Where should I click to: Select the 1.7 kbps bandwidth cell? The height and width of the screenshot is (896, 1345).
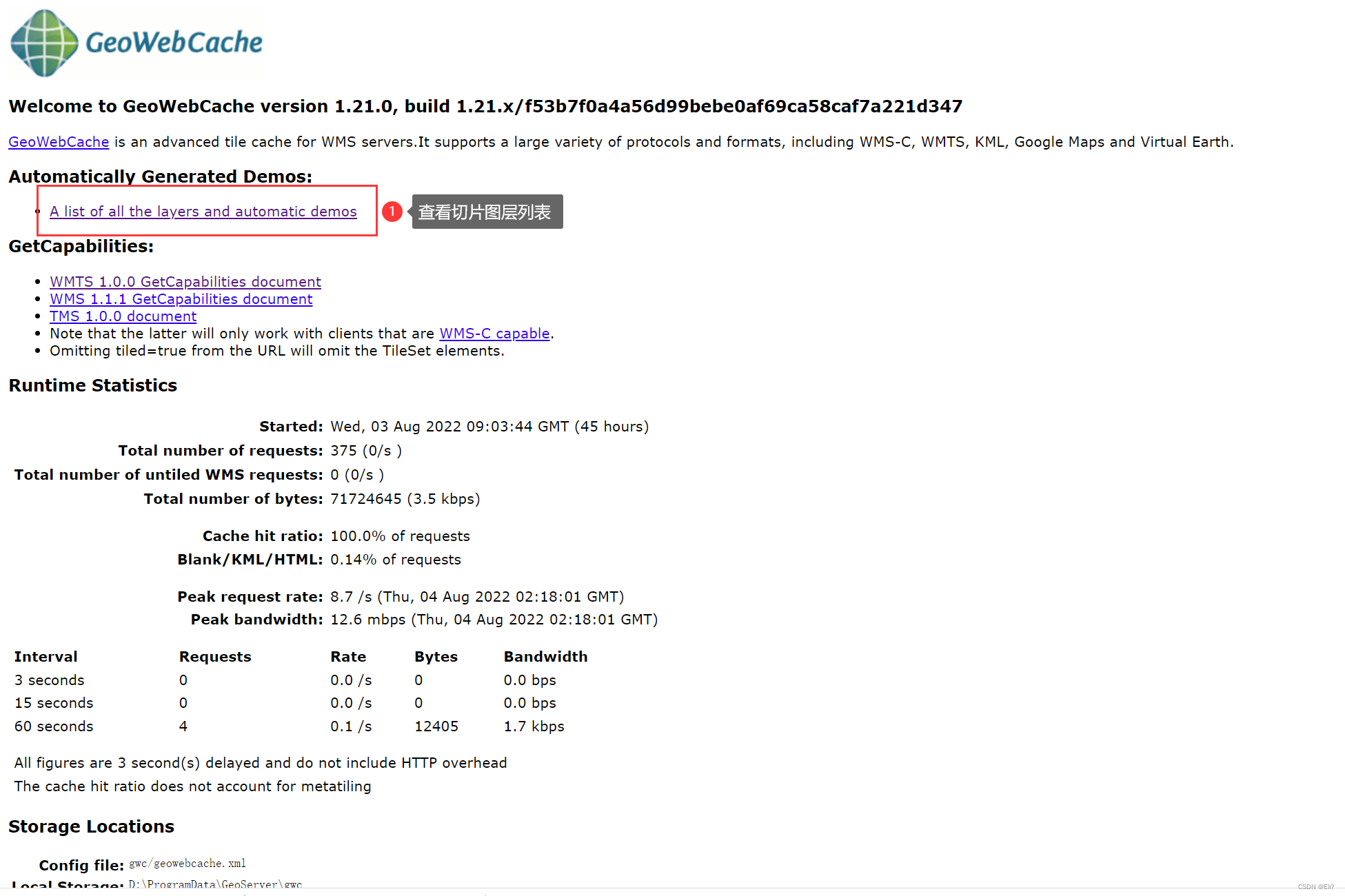pos(534,726)
